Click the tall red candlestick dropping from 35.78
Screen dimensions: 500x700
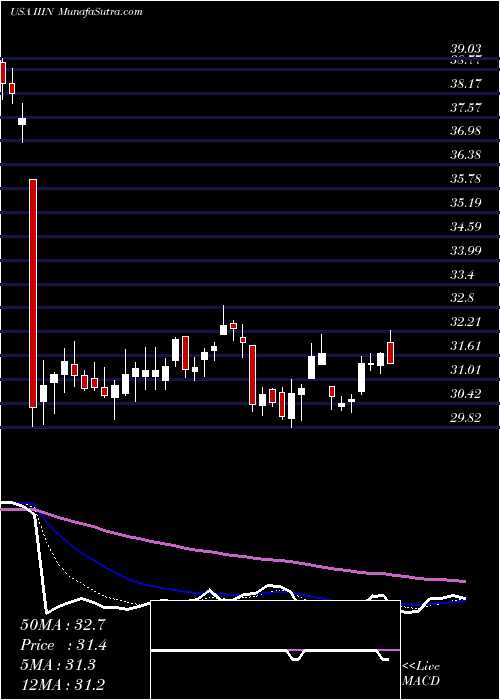[33, 293]
